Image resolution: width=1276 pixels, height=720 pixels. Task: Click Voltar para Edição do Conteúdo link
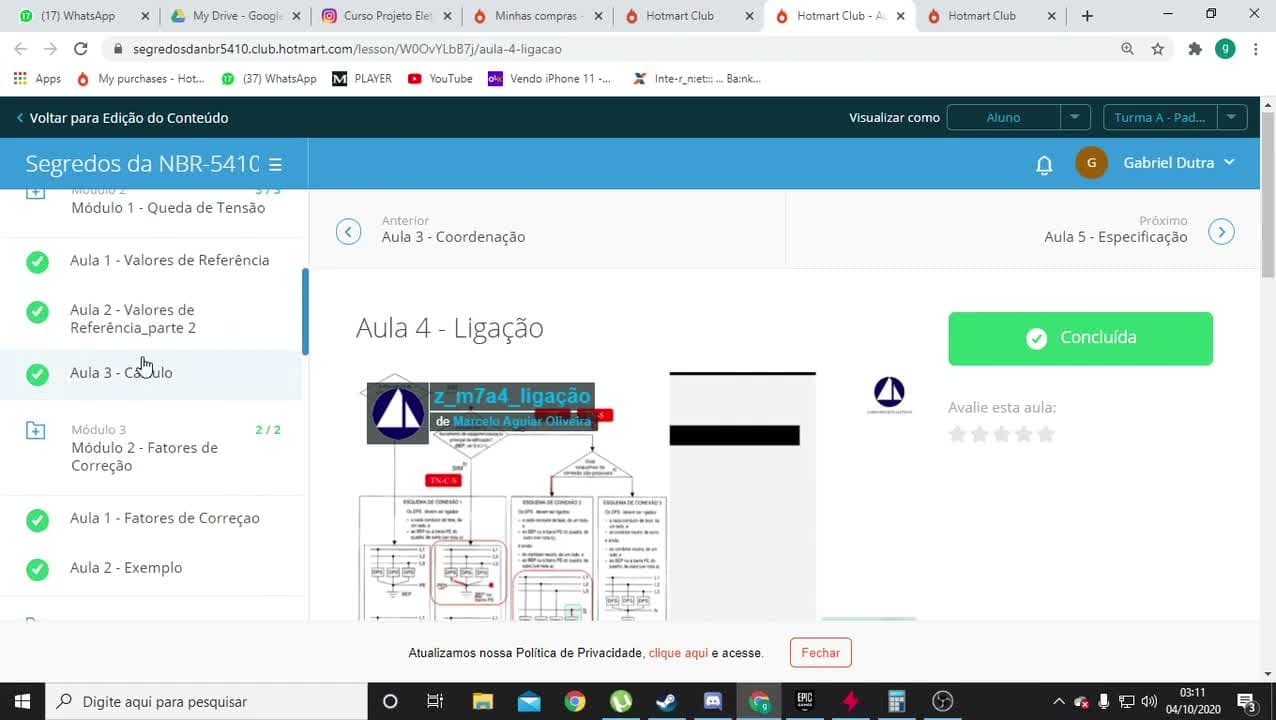click(122, 118)
